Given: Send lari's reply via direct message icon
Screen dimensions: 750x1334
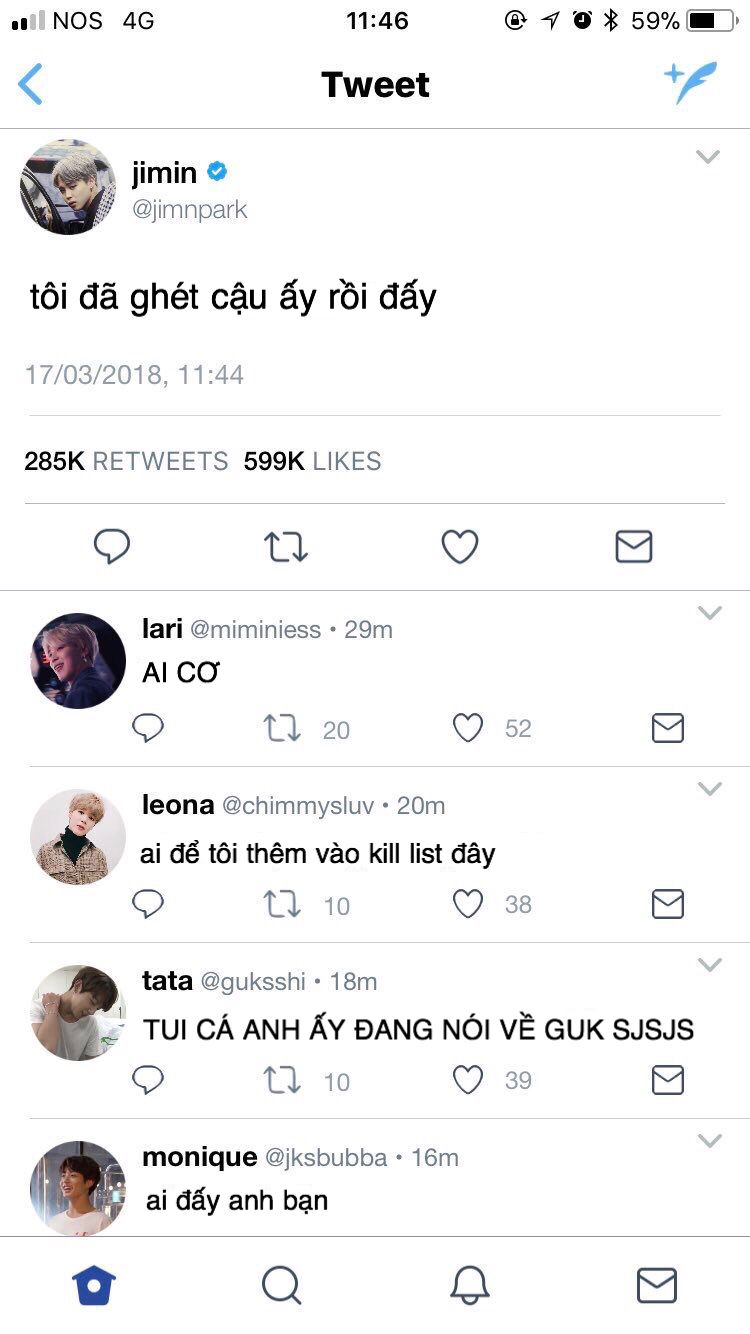Looking at the screenshot, I should pyautogui.click(x=668, y=728).
